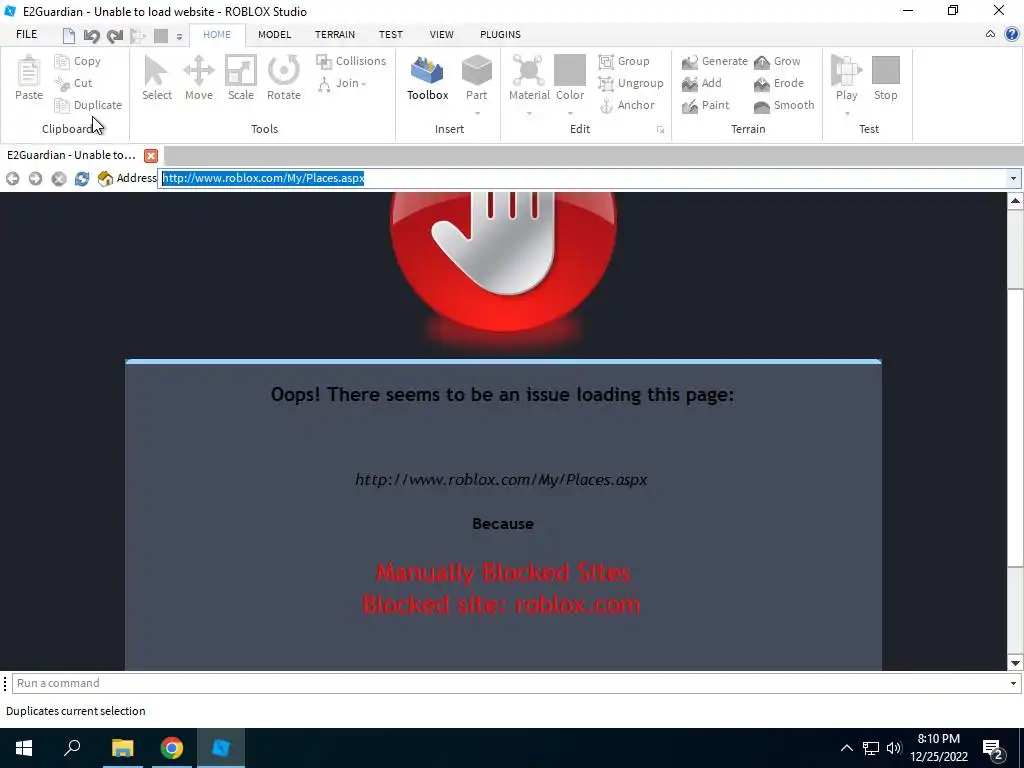This screenshot has width=1024, height=768.
Task: Click the New file quick access icon
Action: click(69, 35)
